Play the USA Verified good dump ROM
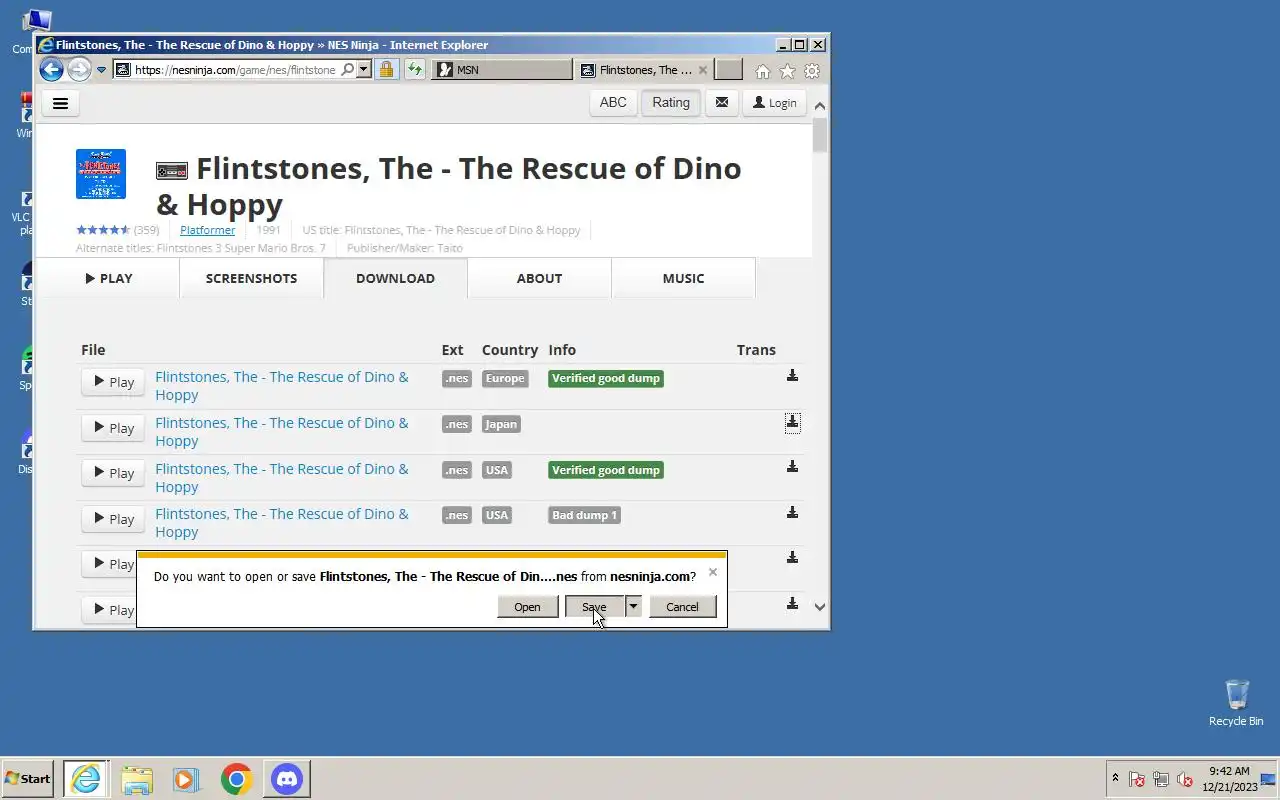 tap(113, 473)
